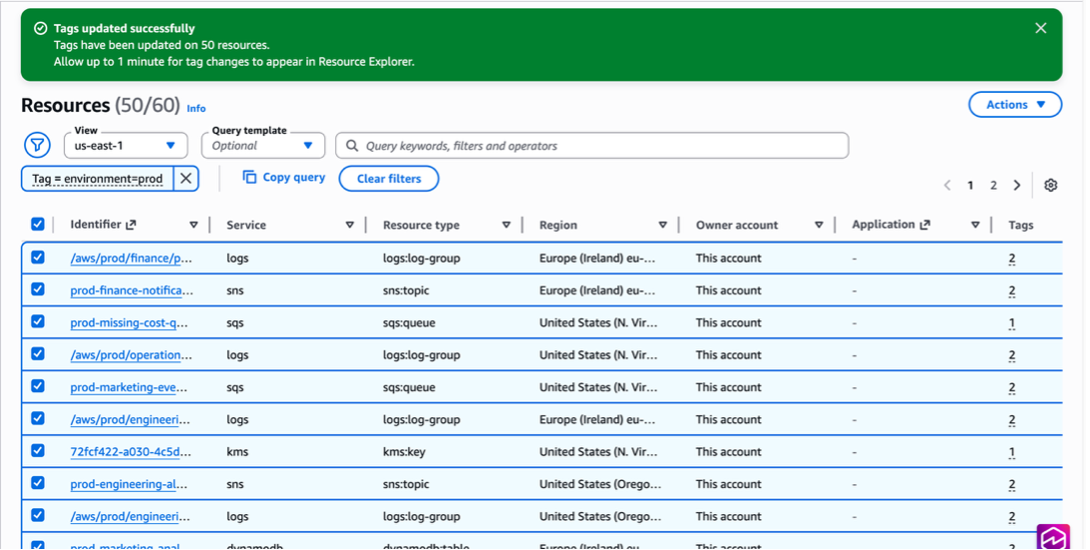The width and height of the screenshot is (1090, 550).
Task: Click the Tags column header
Action: pos(1020,225)
